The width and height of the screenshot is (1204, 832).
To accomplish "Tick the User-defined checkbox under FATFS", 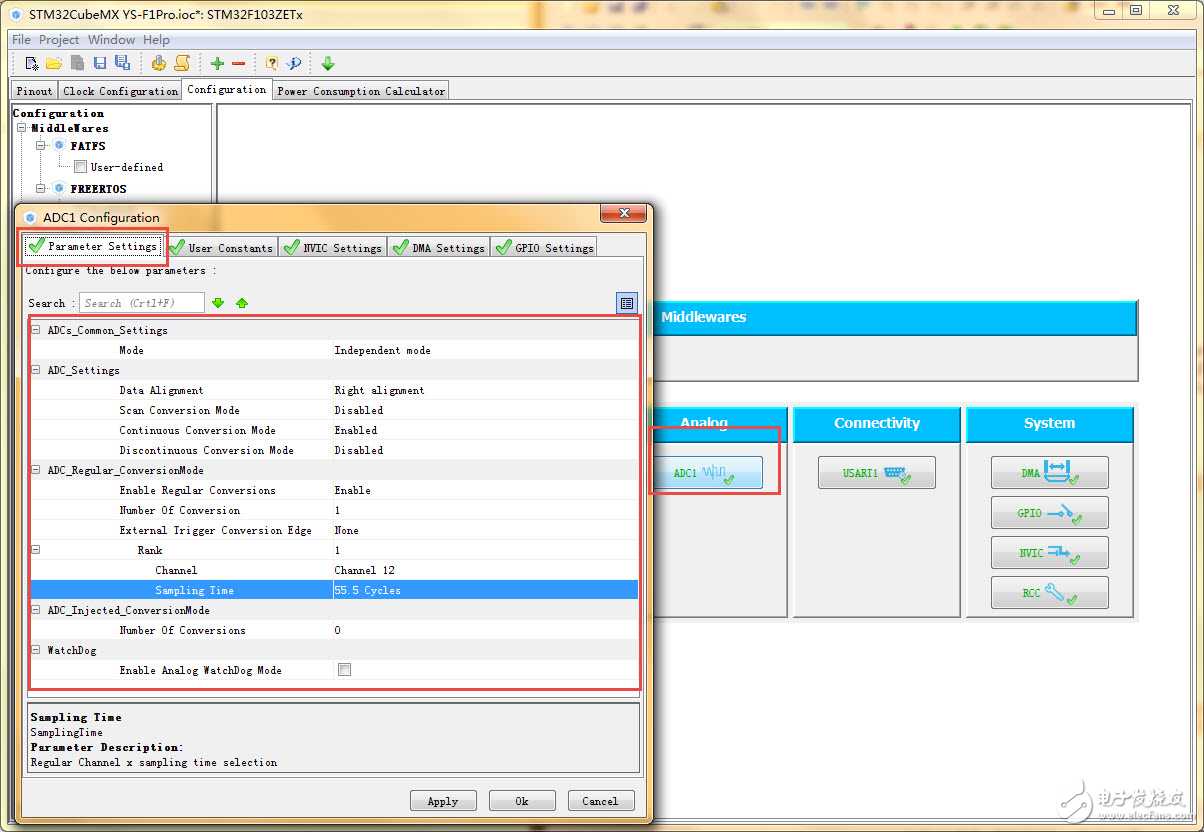I will 80,167.
